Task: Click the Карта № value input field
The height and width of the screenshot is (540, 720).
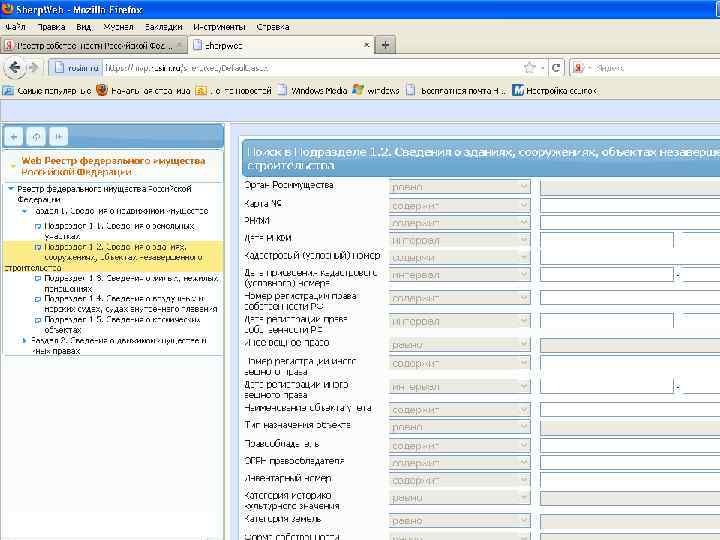Action: (x=630, y=205)
